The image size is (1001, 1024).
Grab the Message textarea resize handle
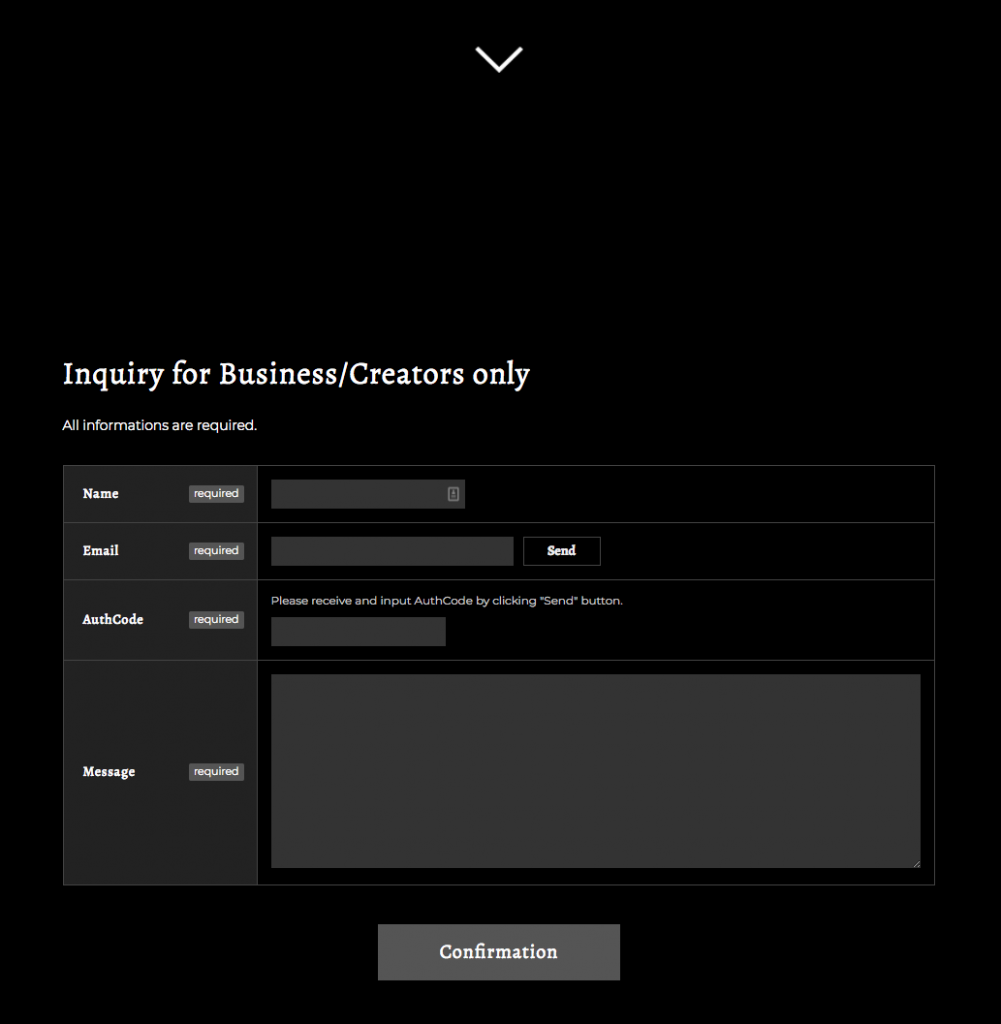[x=915, y=863]
